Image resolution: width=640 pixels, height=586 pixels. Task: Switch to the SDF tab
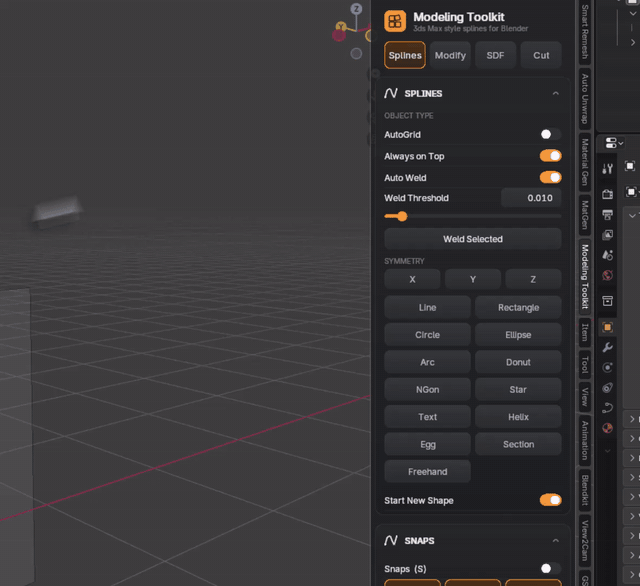point(496,55)
